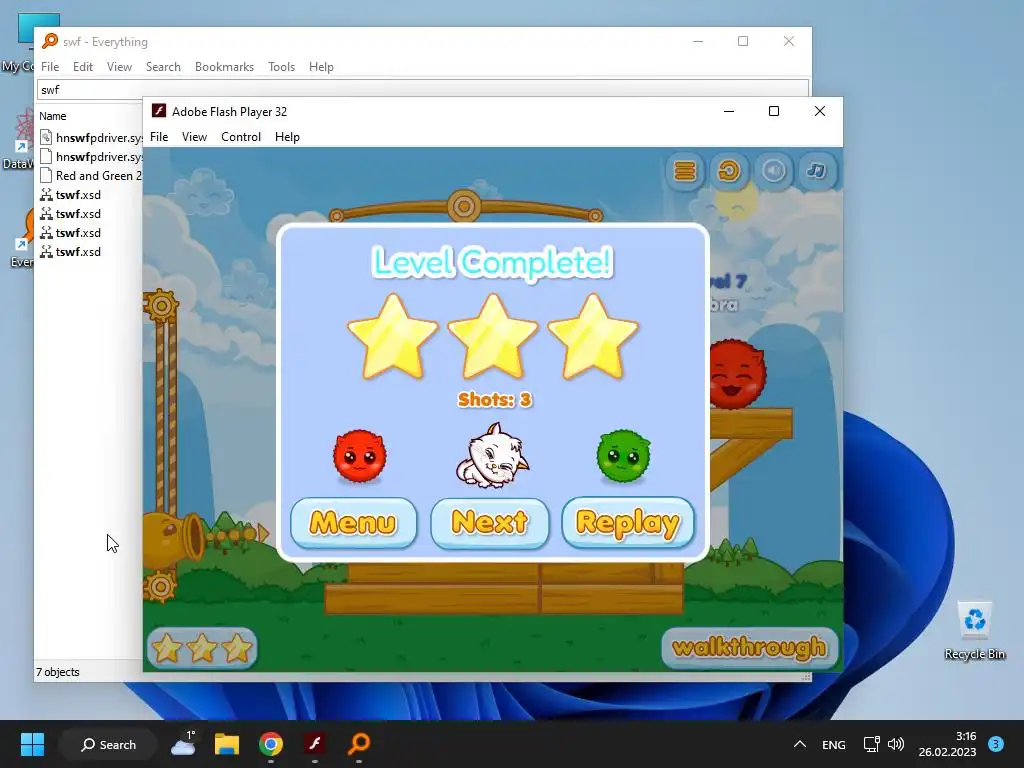
Task: Open Everything Search menu
Action: click(163, 67)
